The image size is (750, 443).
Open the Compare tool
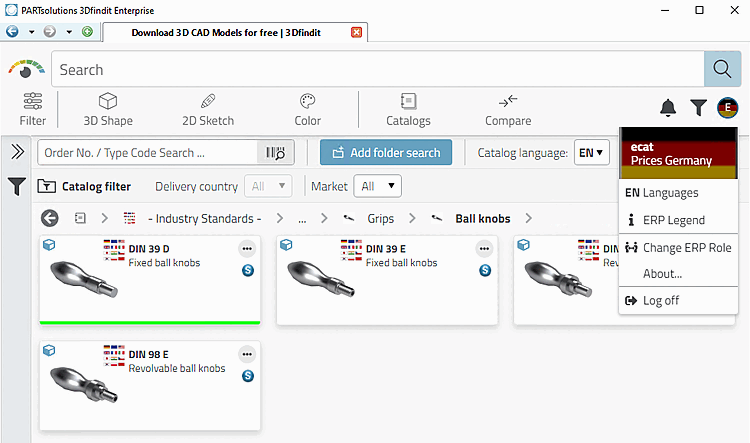click(508, 109)
